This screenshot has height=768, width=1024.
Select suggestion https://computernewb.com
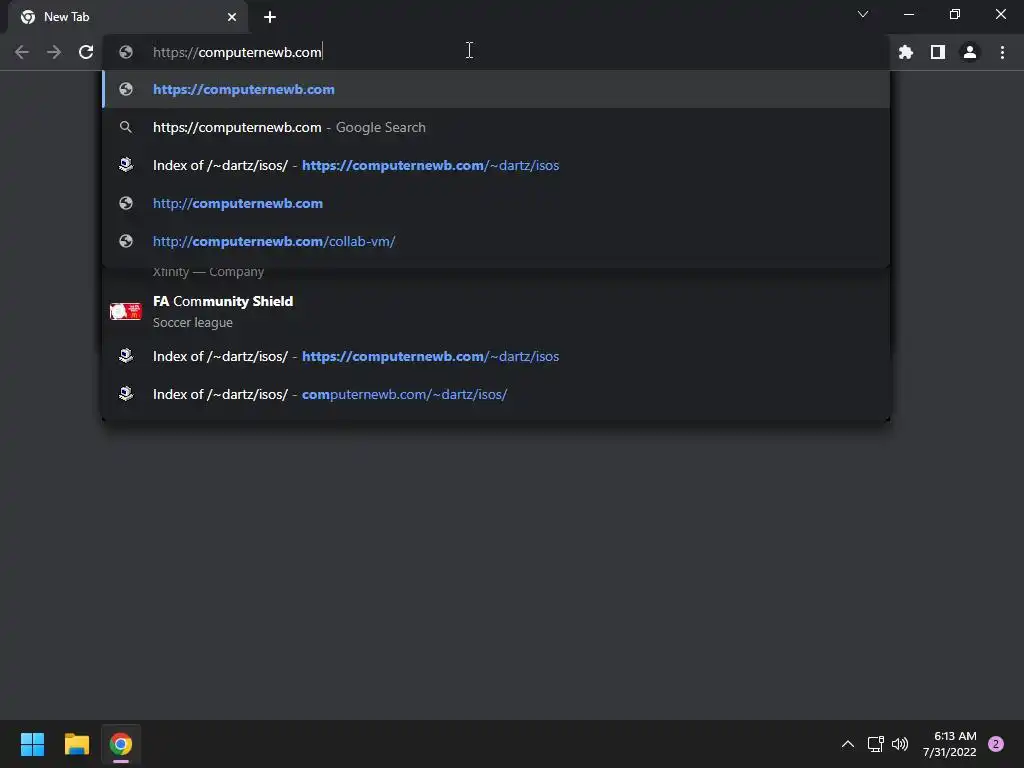pyautogui.click(x=496, y=89)
